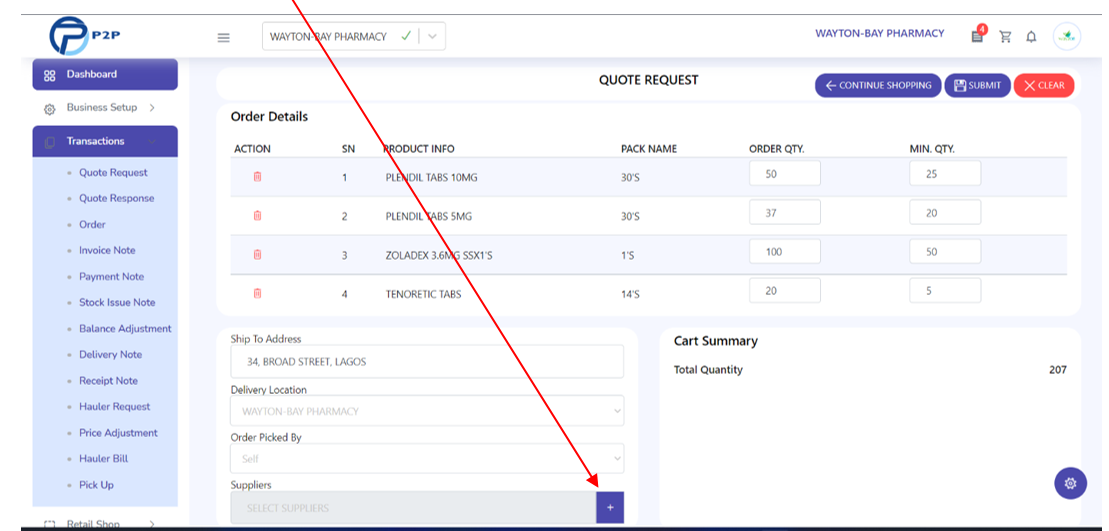Open the Order Picked By dropdown
The height and width of the screenshot is (531, 1109).
(x=427, y=459)
